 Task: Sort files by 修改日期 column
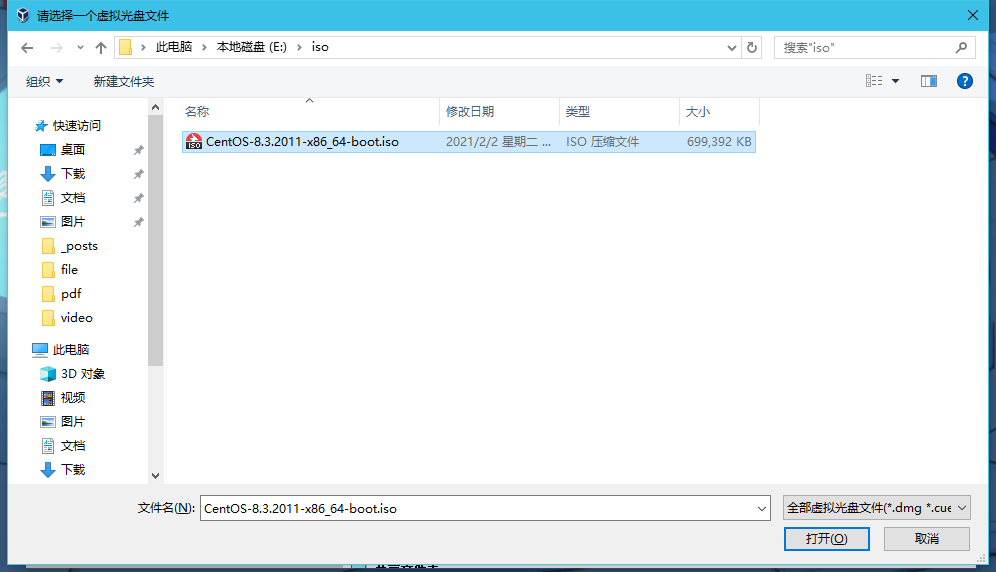pos(499,112)
